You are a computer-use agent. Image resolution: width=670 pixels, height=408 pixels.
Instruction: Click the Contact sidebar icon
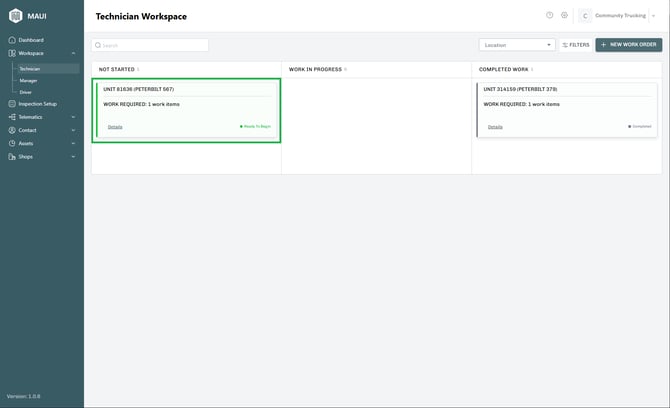(x=12, y=130)
